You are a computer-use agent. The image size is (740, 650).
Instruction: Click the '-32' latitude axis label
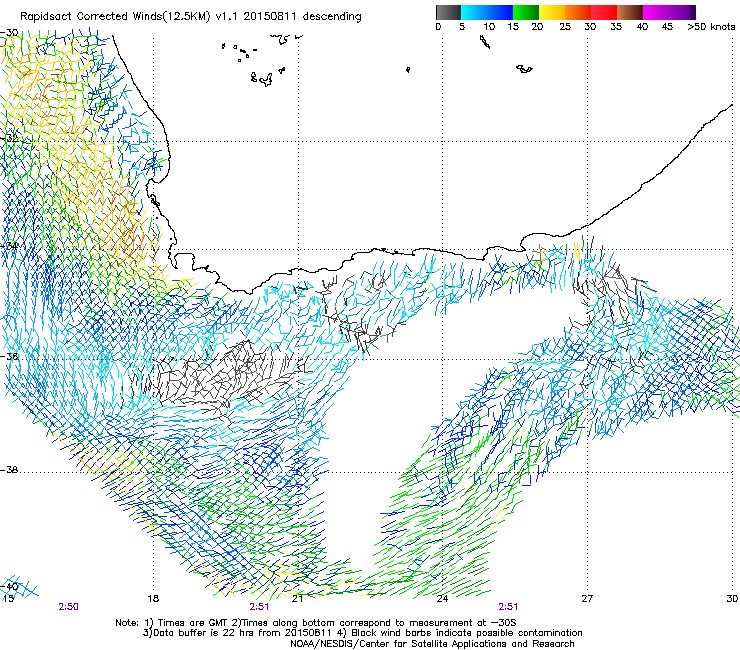[9, 138]
